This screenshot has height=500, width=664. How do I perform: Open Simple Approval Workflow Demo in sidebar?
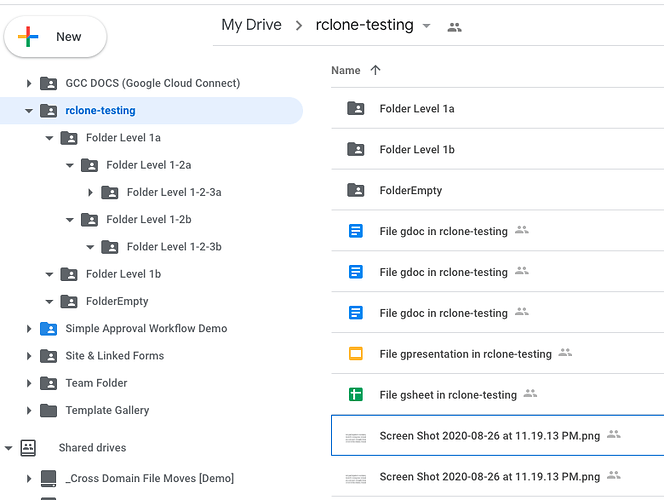click(146, 329)
